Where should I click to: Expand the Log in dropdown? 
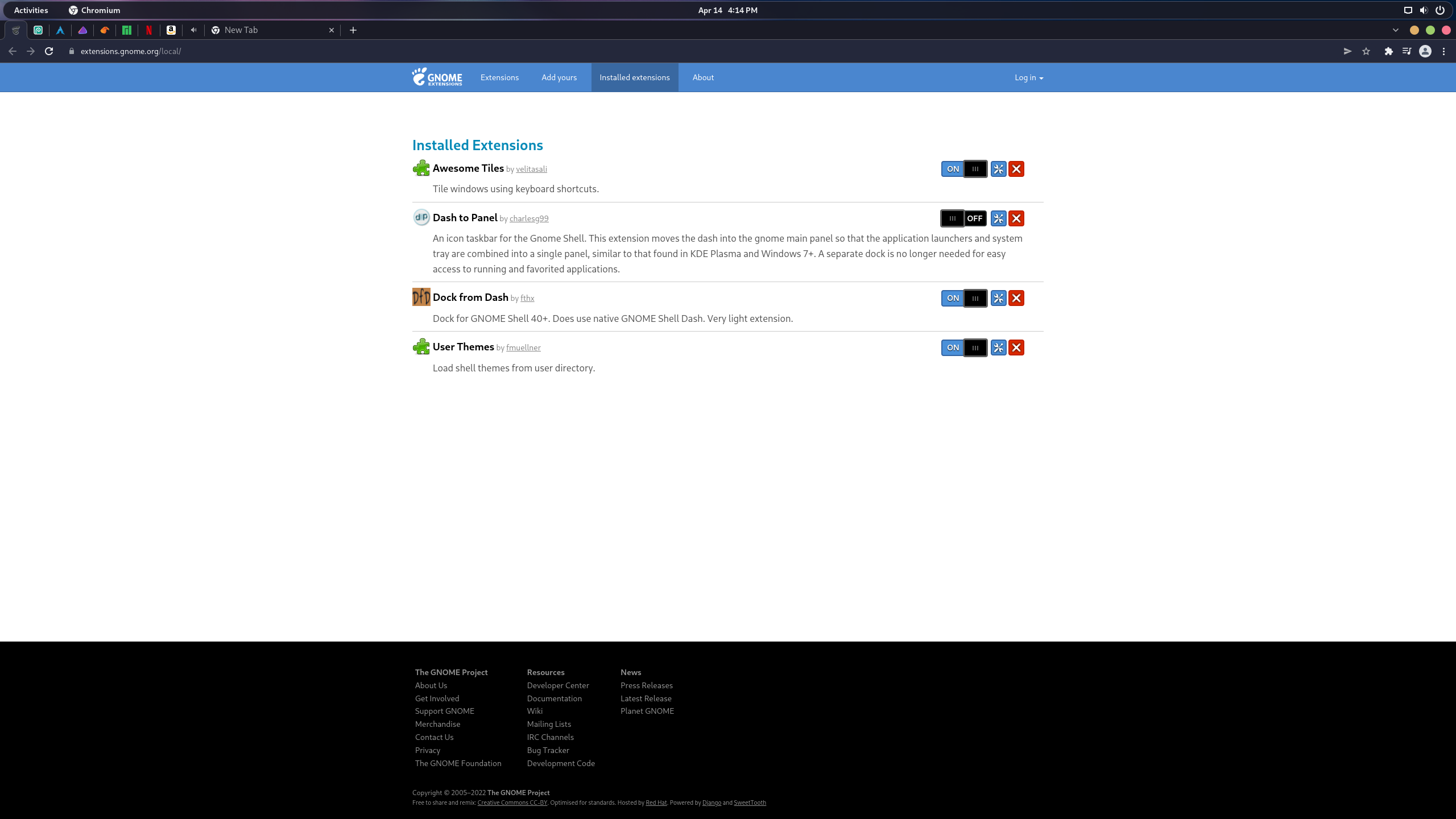point(1029,78)
